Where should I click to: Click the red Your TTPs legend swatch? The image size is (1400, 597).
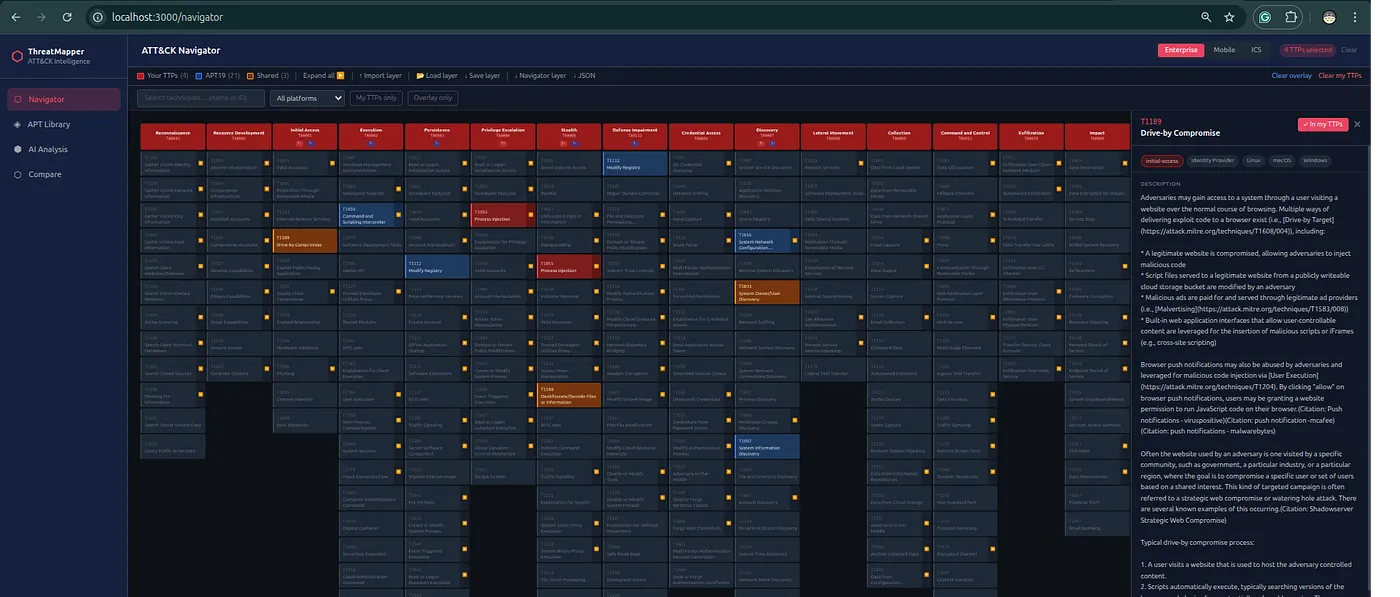click(140, 75)
